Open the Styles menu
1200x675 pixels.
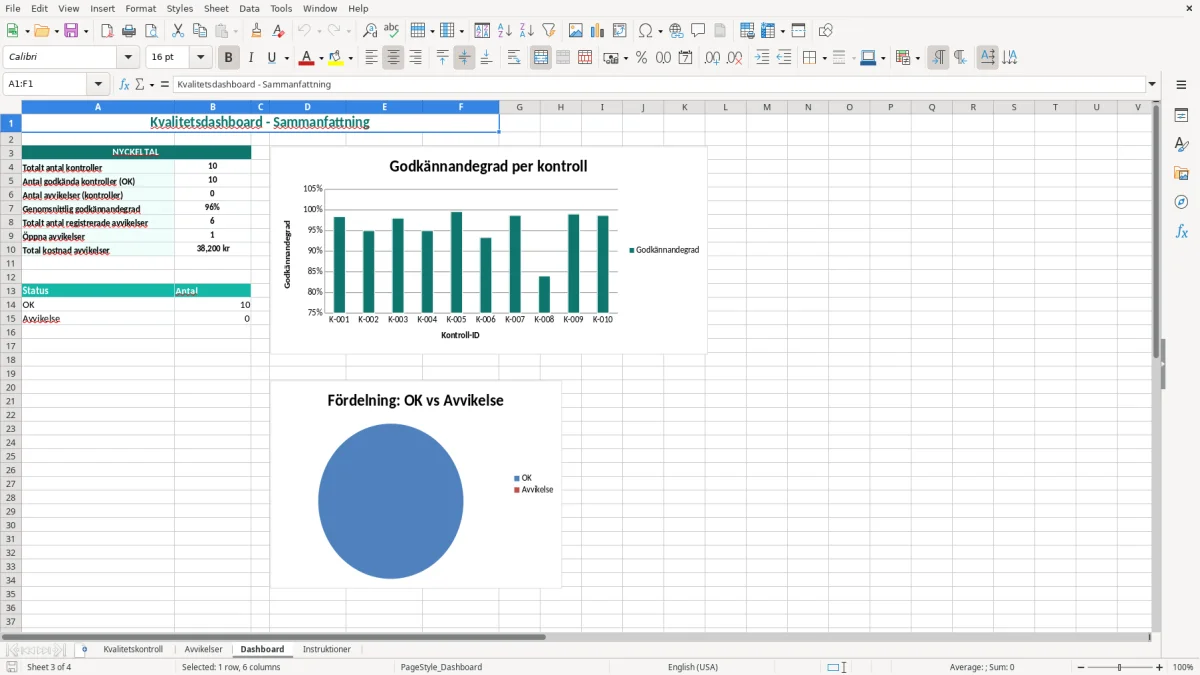180,8
